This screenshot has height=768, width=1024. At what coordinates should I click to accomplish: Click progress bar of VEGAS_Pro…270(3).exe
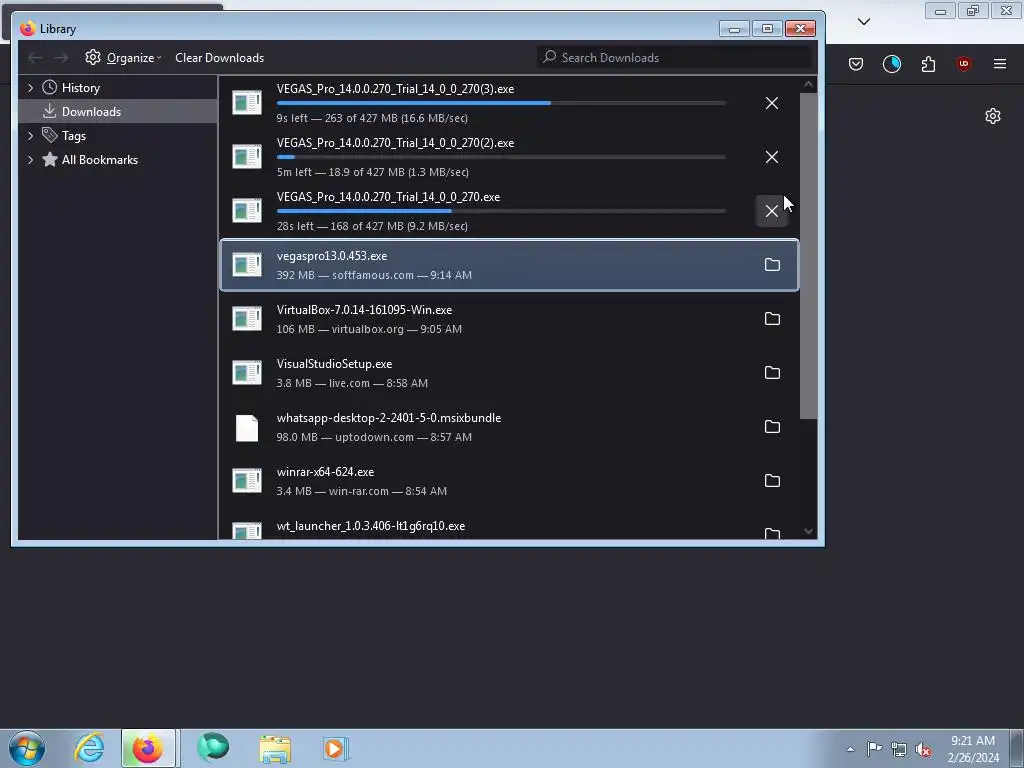click(501, 103)
